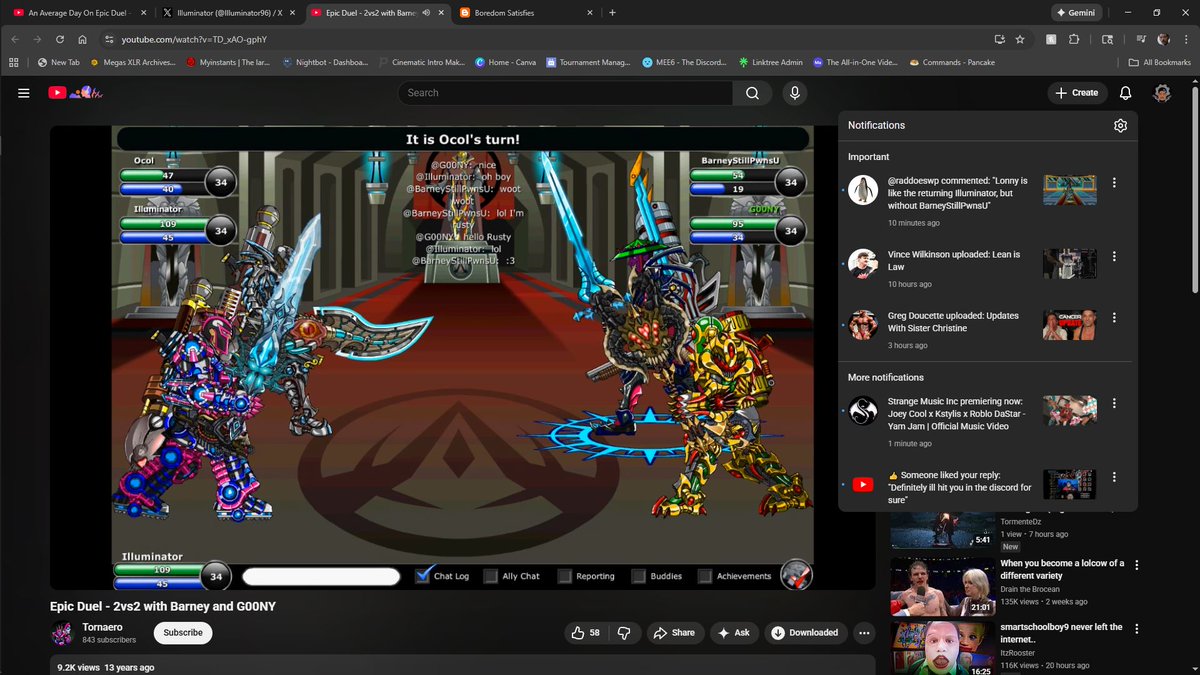The height and width of the screenshot is (675, 1200).
Task: Check the Buddies checkbox
Action: click(638, 576)
